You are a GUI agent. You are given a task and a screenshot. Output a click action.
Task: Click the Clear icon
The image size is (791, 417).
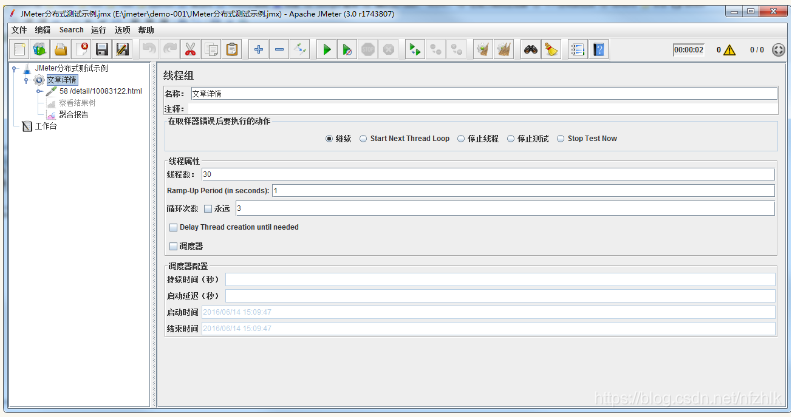coord(483,49)
